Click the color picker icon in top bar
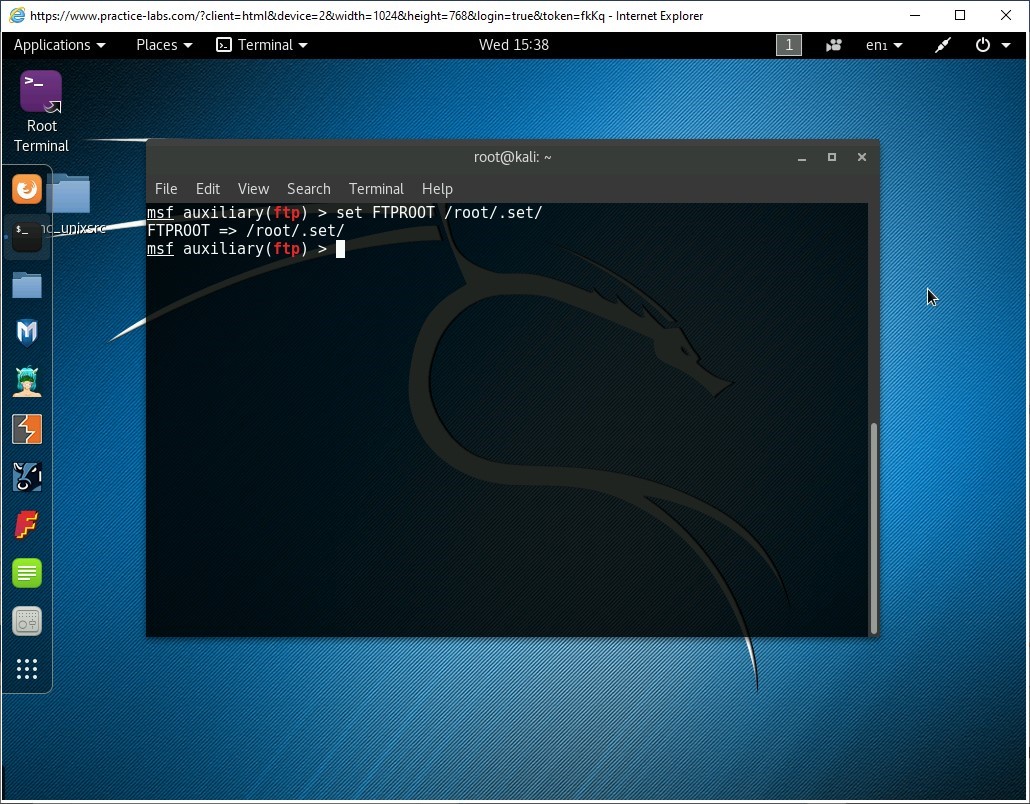1030x804 pixels. click(943, 45)
